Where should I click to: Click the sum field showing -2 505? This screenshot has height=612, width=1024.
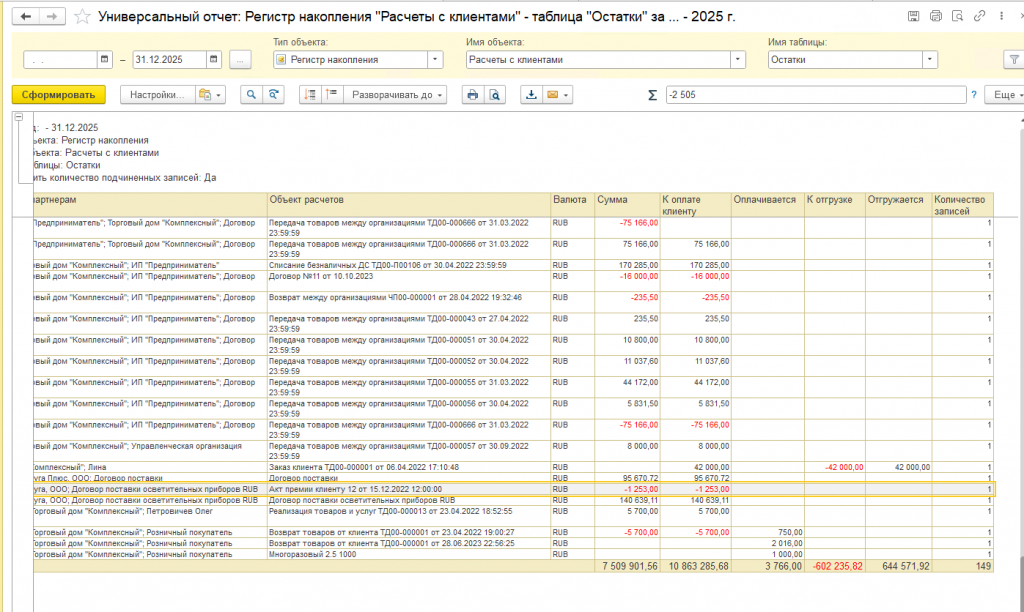coord(814,94)
